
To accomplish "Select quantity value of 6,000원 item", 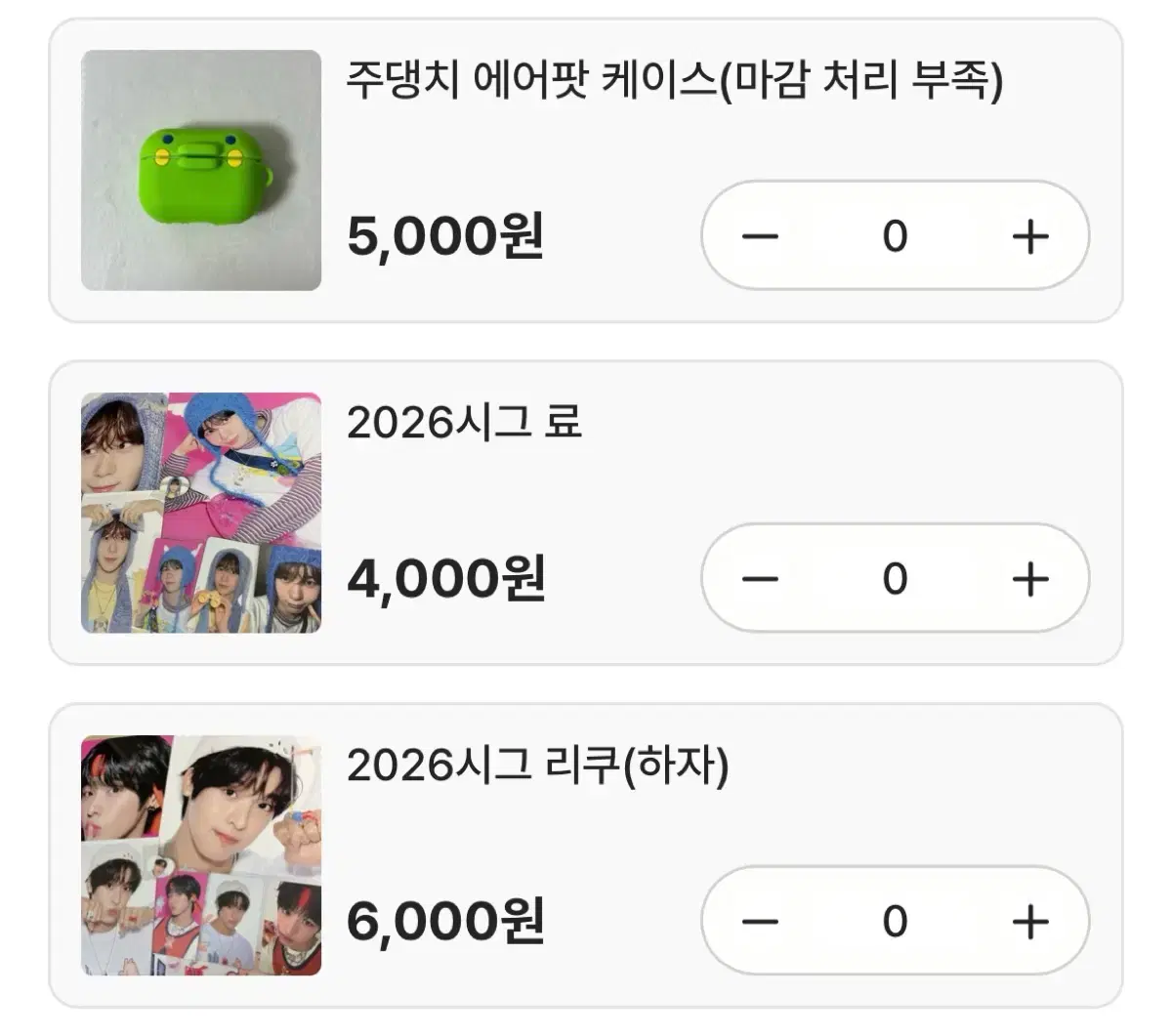I will click(895, 922).
